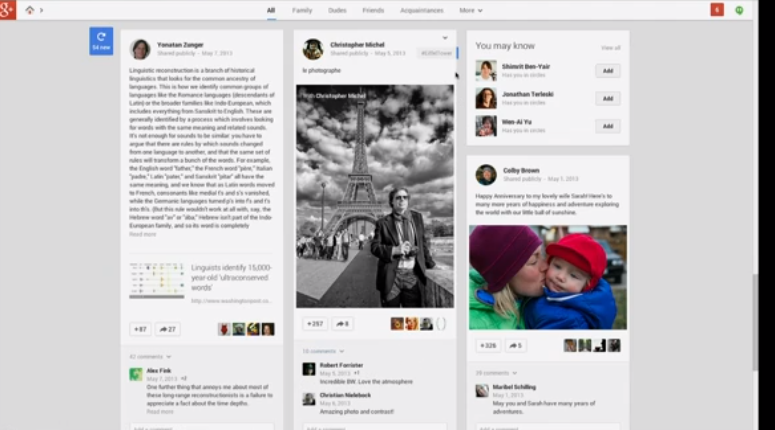Plus-one Yonatan's post with +87 button

(x=140, y=329)
